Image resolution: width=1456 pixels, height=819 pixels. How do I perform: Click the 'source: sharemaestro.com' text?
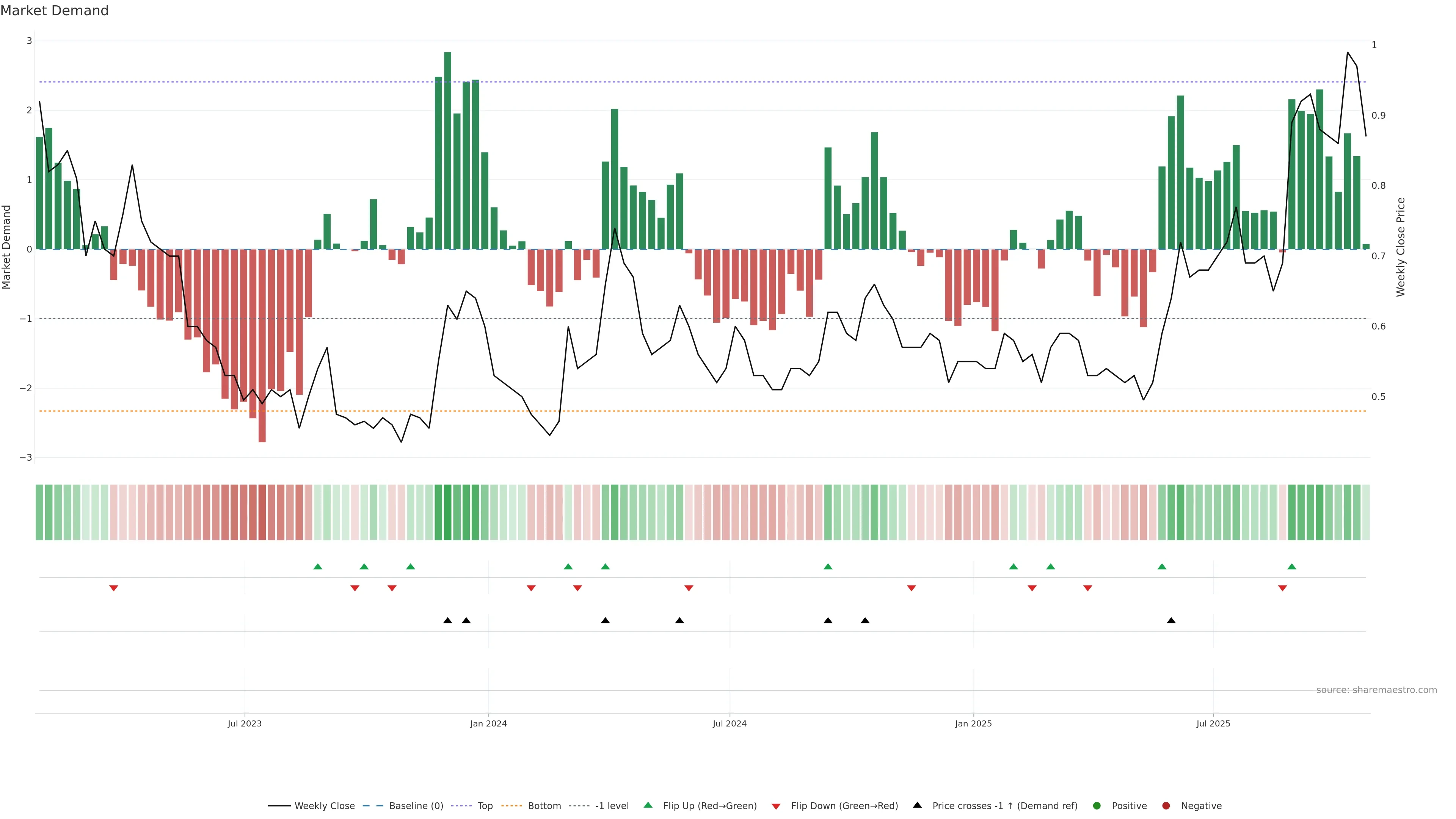[x=1376, y=690]
